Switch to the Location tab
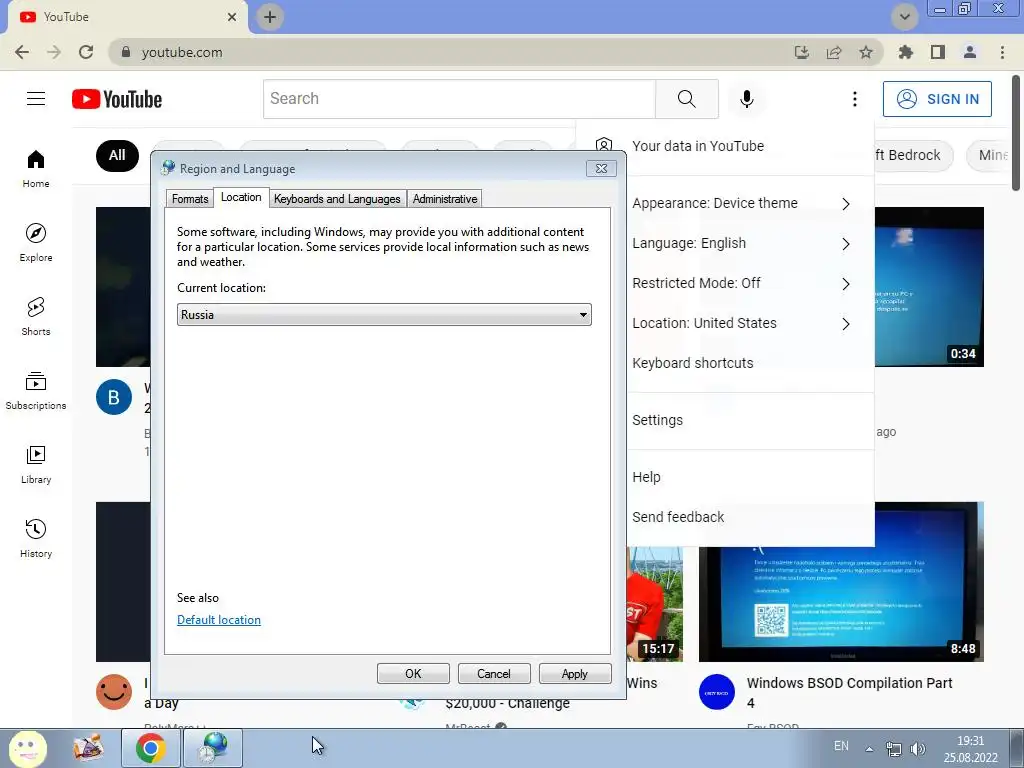The height and width of the screenshot is (768, 1024). [241, 197]
